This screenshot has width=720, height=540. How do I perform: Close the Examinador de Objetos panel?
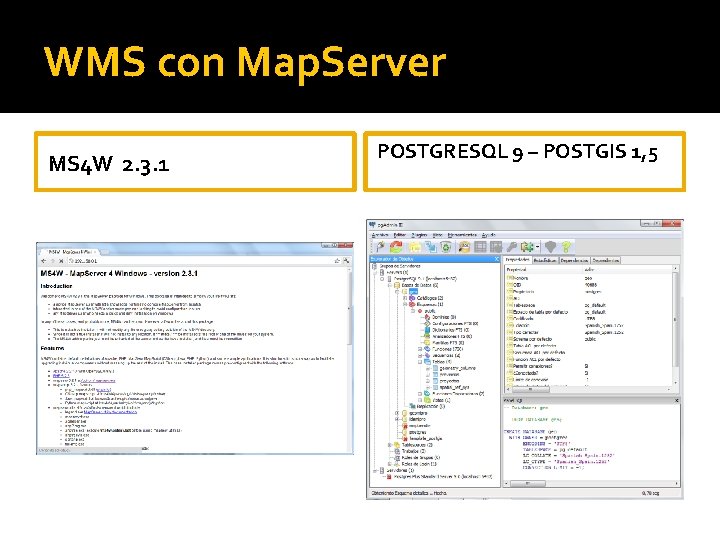click(496, 259)
